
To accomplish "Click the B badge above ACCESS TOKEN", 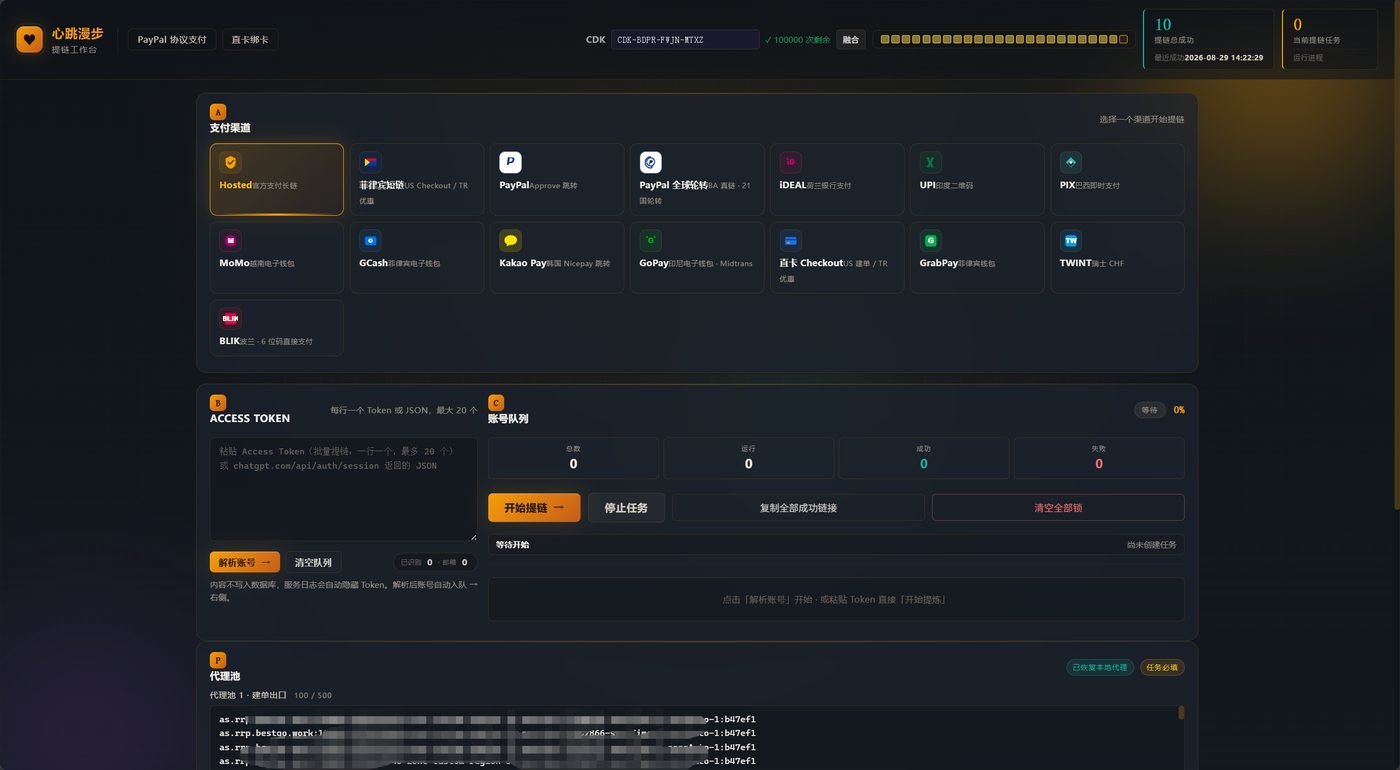I will (x=218, y=403).
